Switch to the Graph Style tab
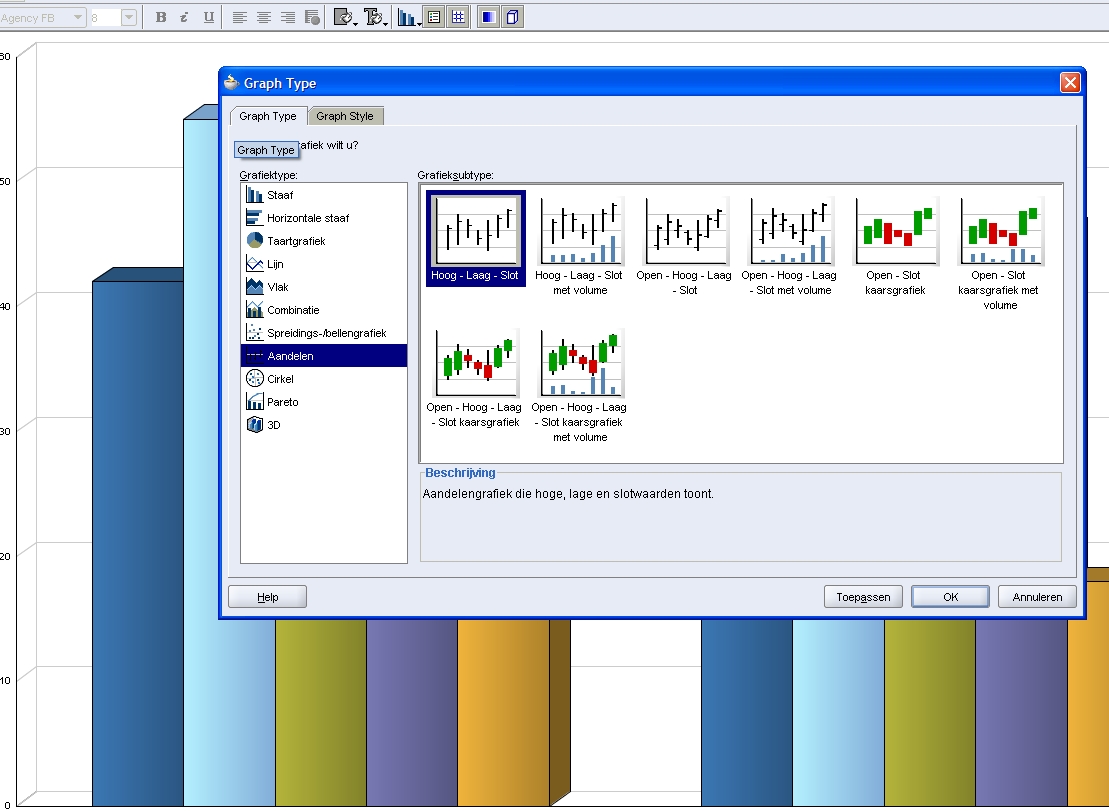Image resolution: width=1109 pixels, height=811 pixels. click(x=345, y=116)
